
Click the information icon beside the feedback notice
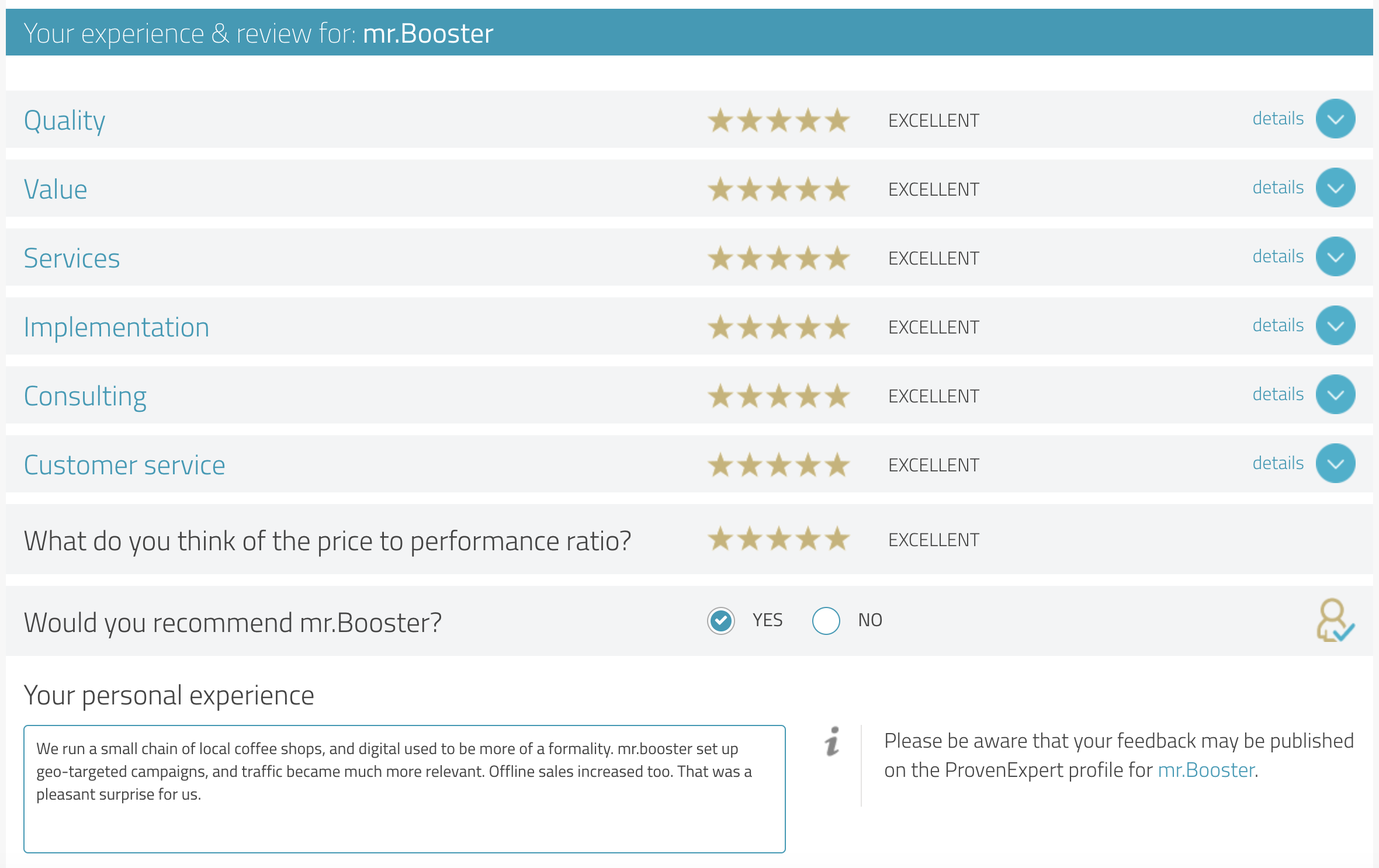[x=833, y=741]
